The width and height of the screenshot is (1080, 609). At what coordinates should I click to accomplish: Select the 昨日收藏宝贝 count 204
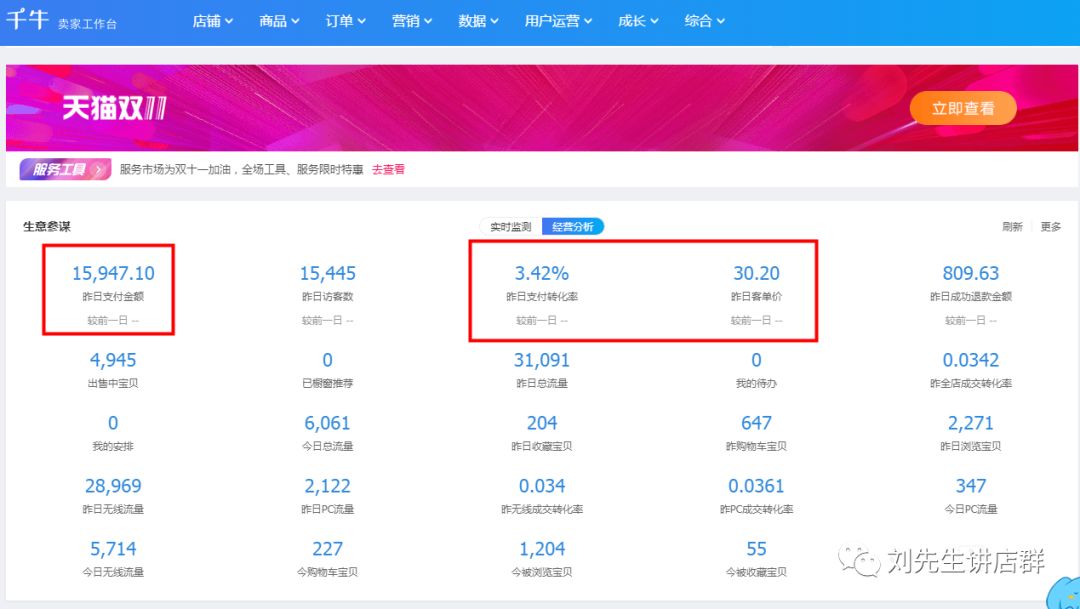pyautogui.click(x=542, y=423)
